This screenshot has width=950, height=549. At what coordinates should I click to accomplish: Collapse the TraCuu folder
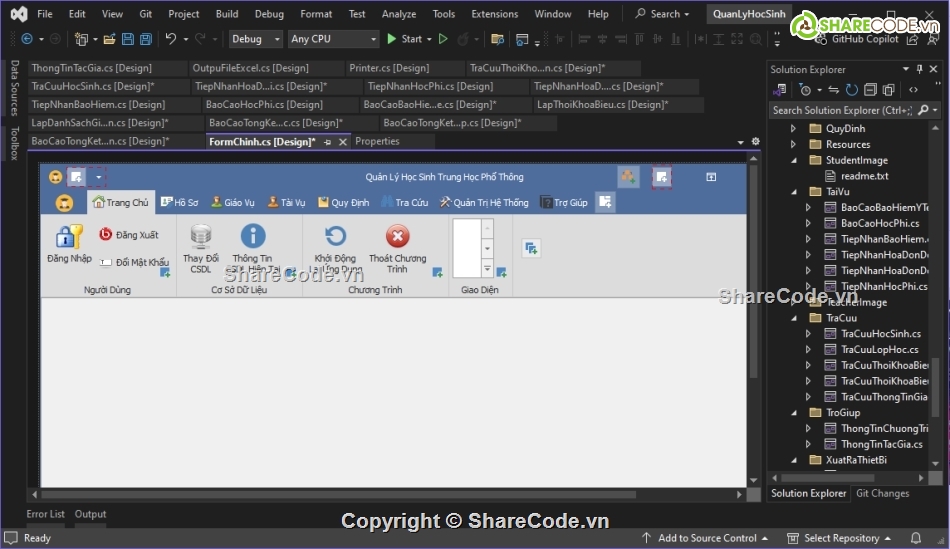(794, 318)
